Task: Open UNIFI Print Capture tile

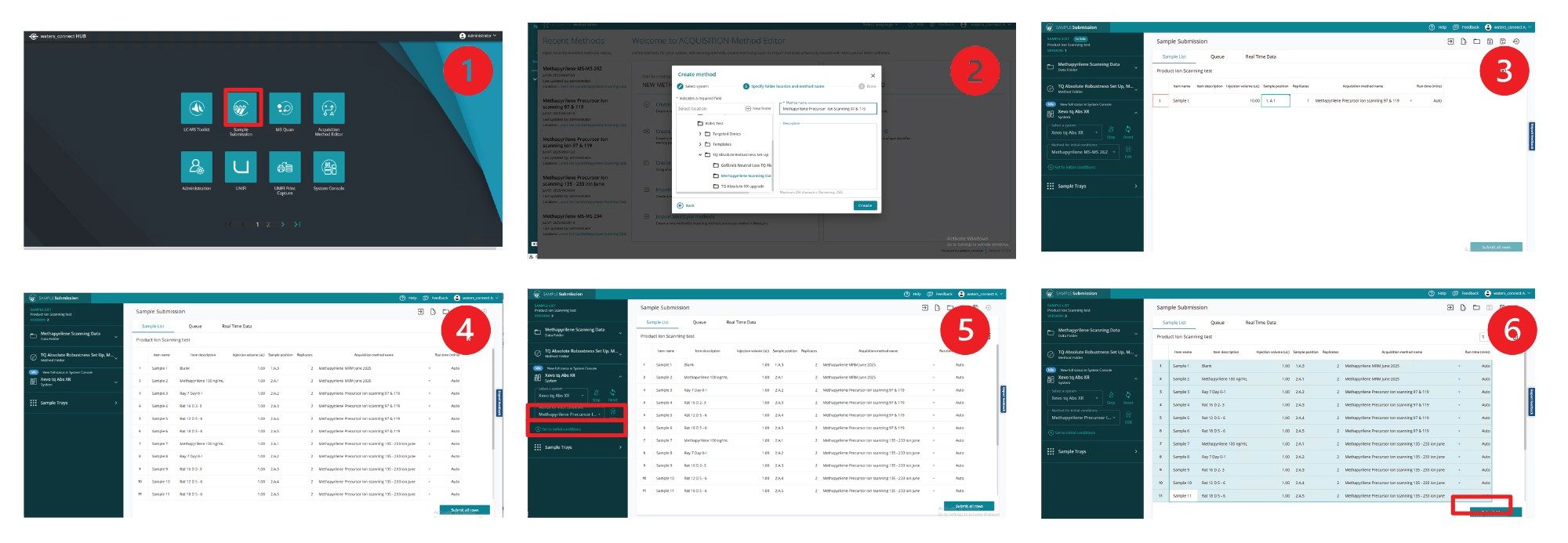Action: [x=285, y=167]
